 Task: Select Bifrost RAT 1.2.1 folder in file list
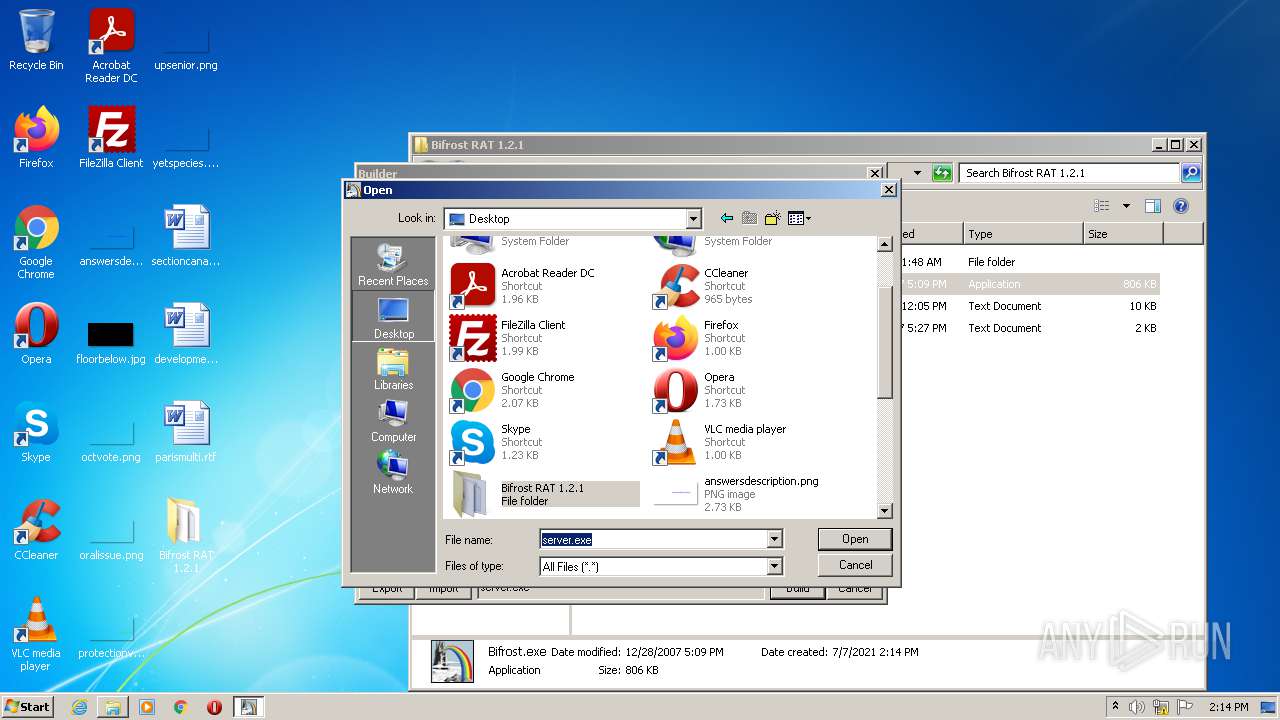pos(545,494)
